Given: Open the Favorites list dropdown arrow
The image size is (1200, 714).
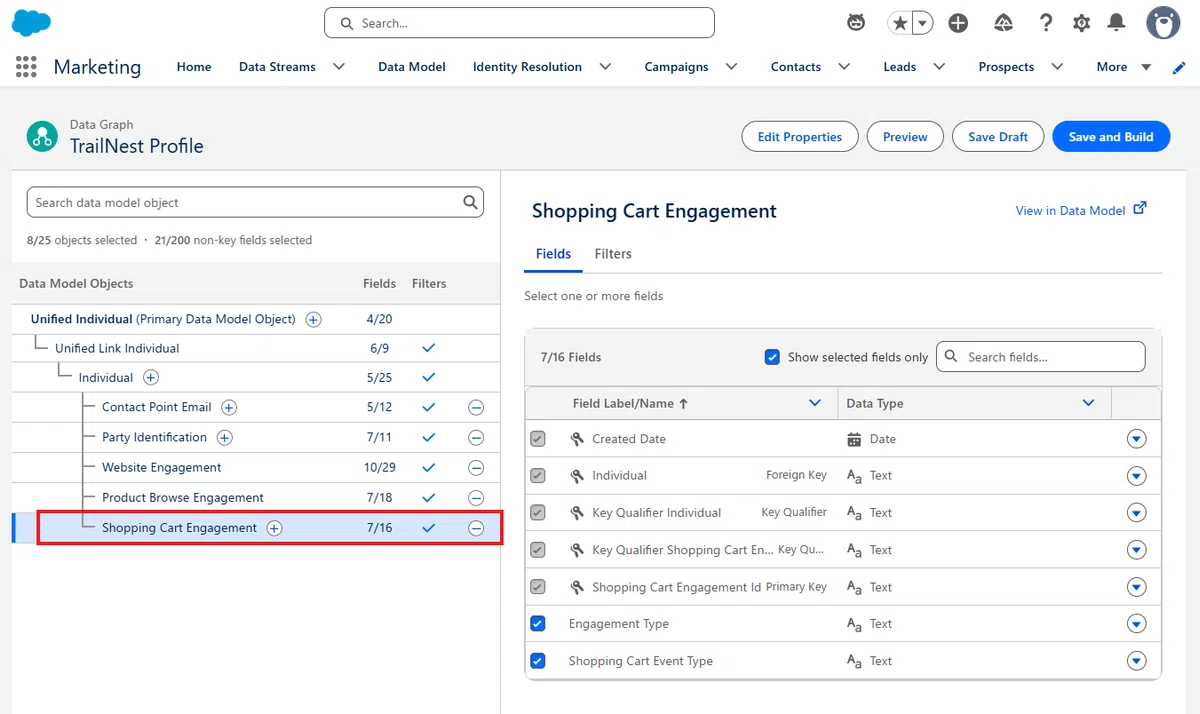Looking at the screenshot, I should (x=922, y=23).
